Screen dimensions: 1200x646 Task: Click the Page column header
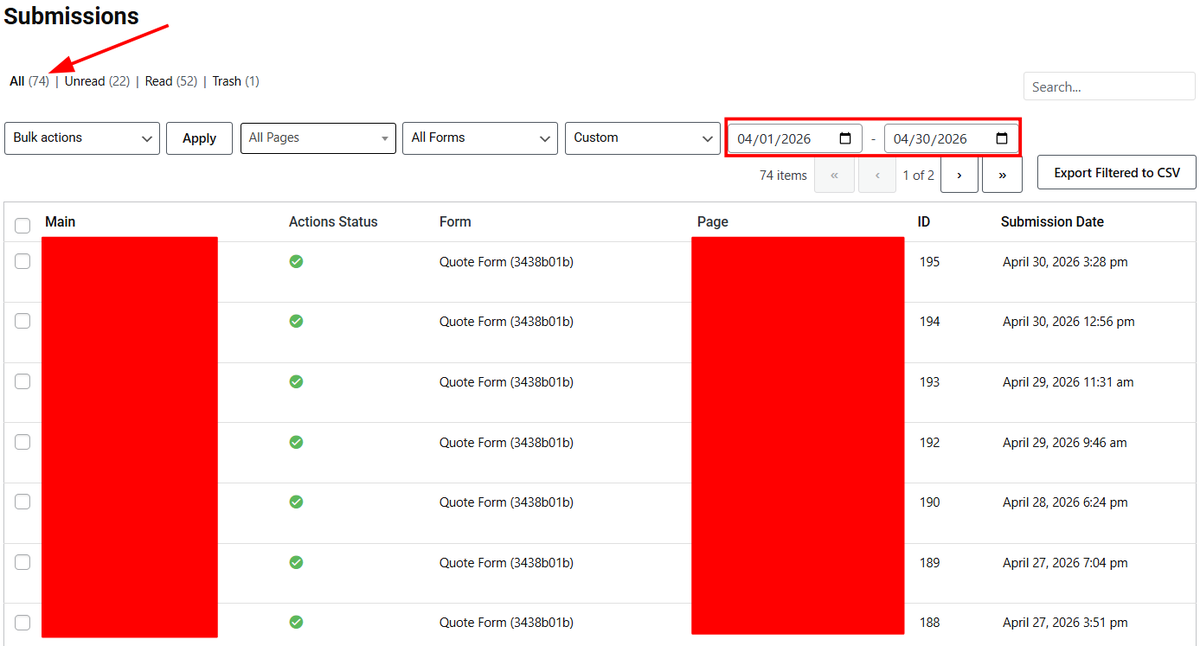pos(712,222)
